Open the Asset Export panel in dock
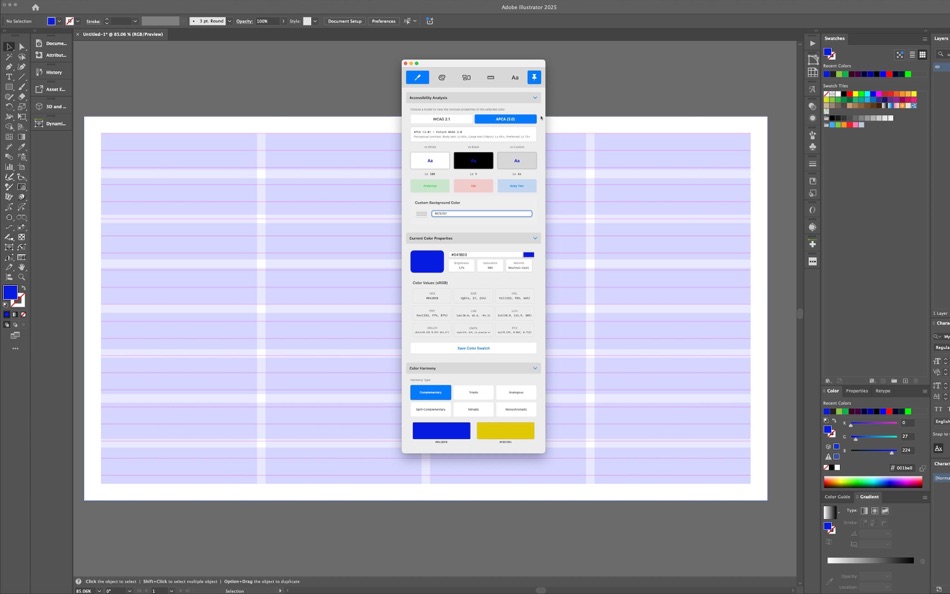 [51, 89]
